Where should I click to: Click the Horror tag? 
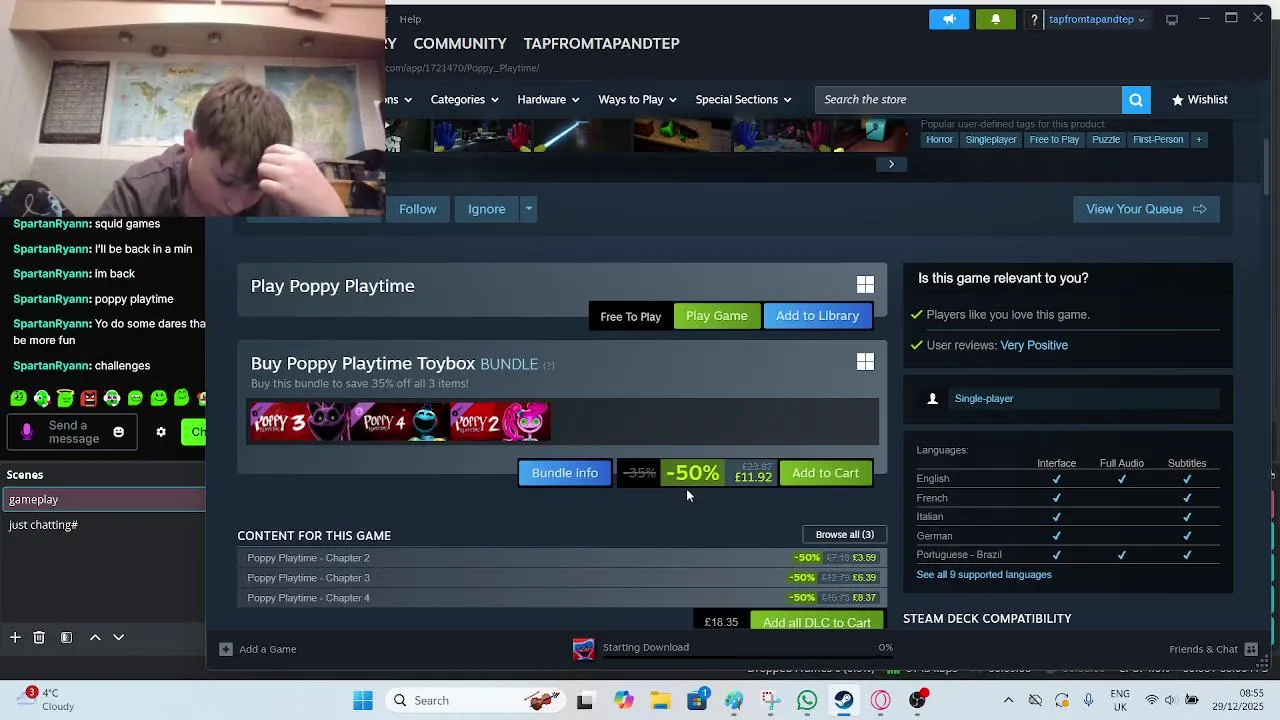(x=939, y=140)
